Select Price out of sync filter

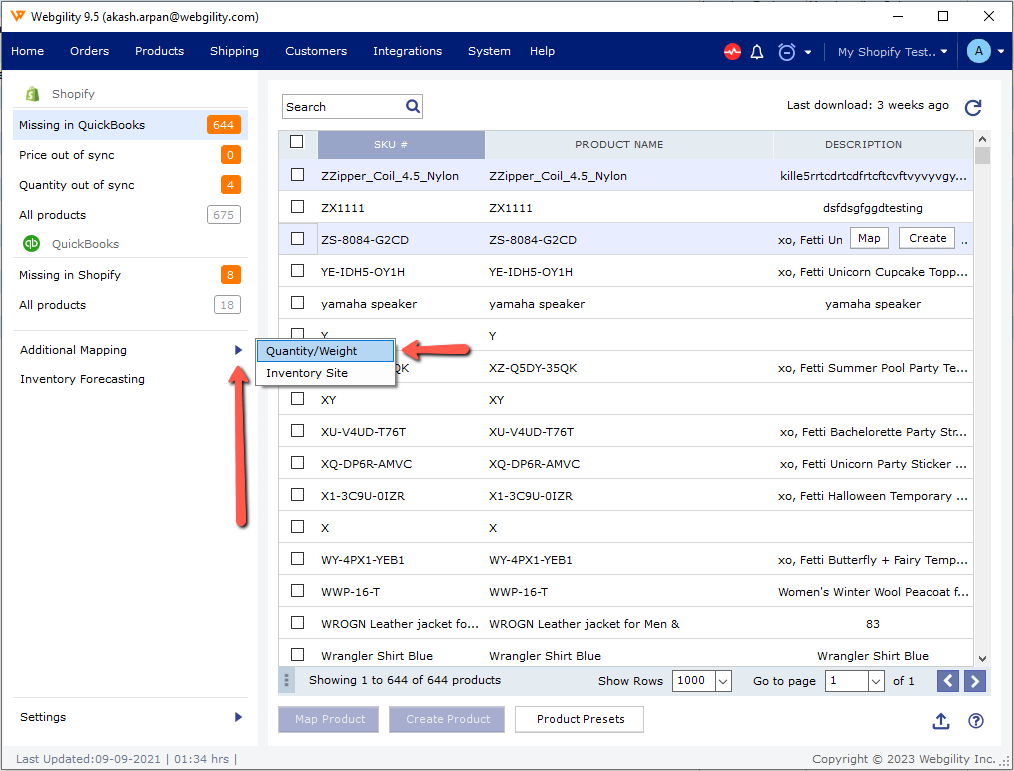click(x=130, y=155)
